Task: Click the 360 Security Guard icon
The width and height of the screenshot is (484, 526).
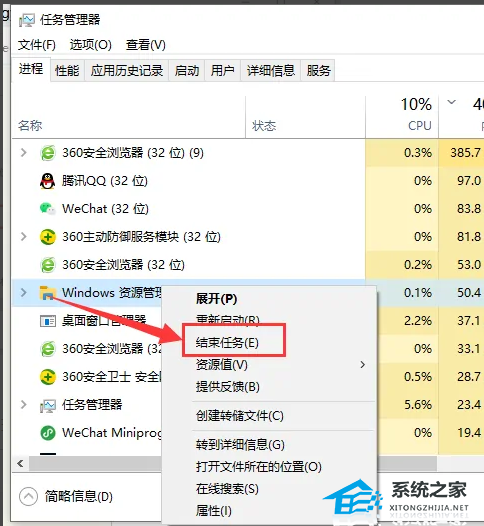Action: point(48,377)
